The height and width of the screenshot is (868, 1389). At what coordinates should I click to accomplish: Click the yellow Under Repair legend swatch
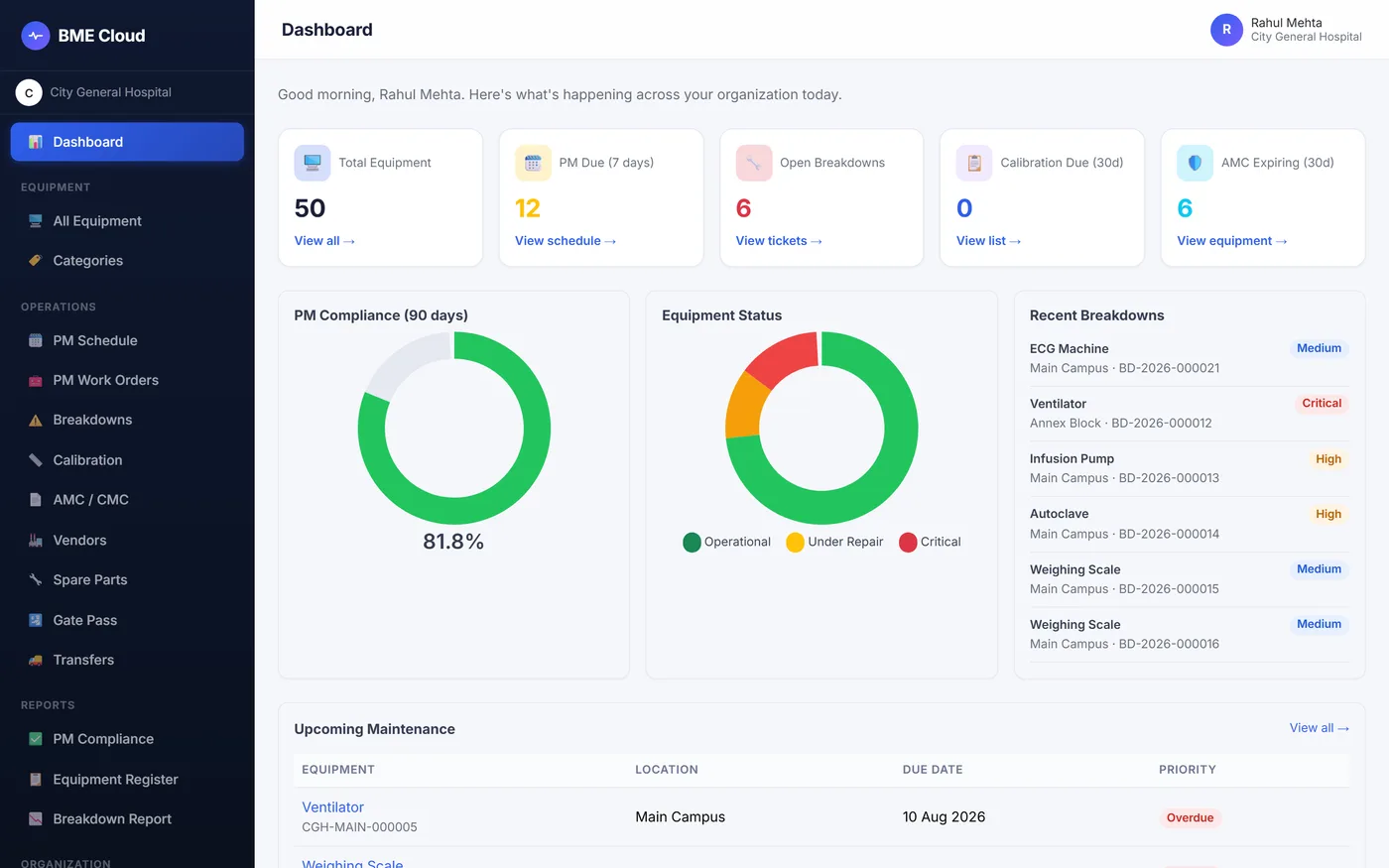click(x=795, y=543)
